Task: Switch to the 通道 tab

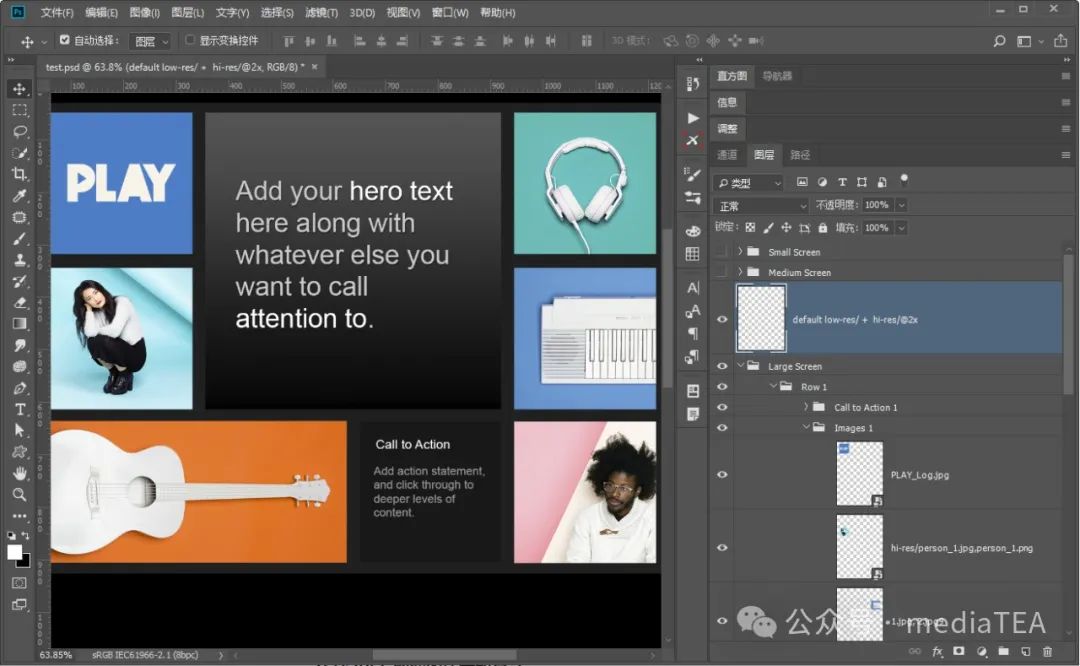Action: click(x=727, y=155)
